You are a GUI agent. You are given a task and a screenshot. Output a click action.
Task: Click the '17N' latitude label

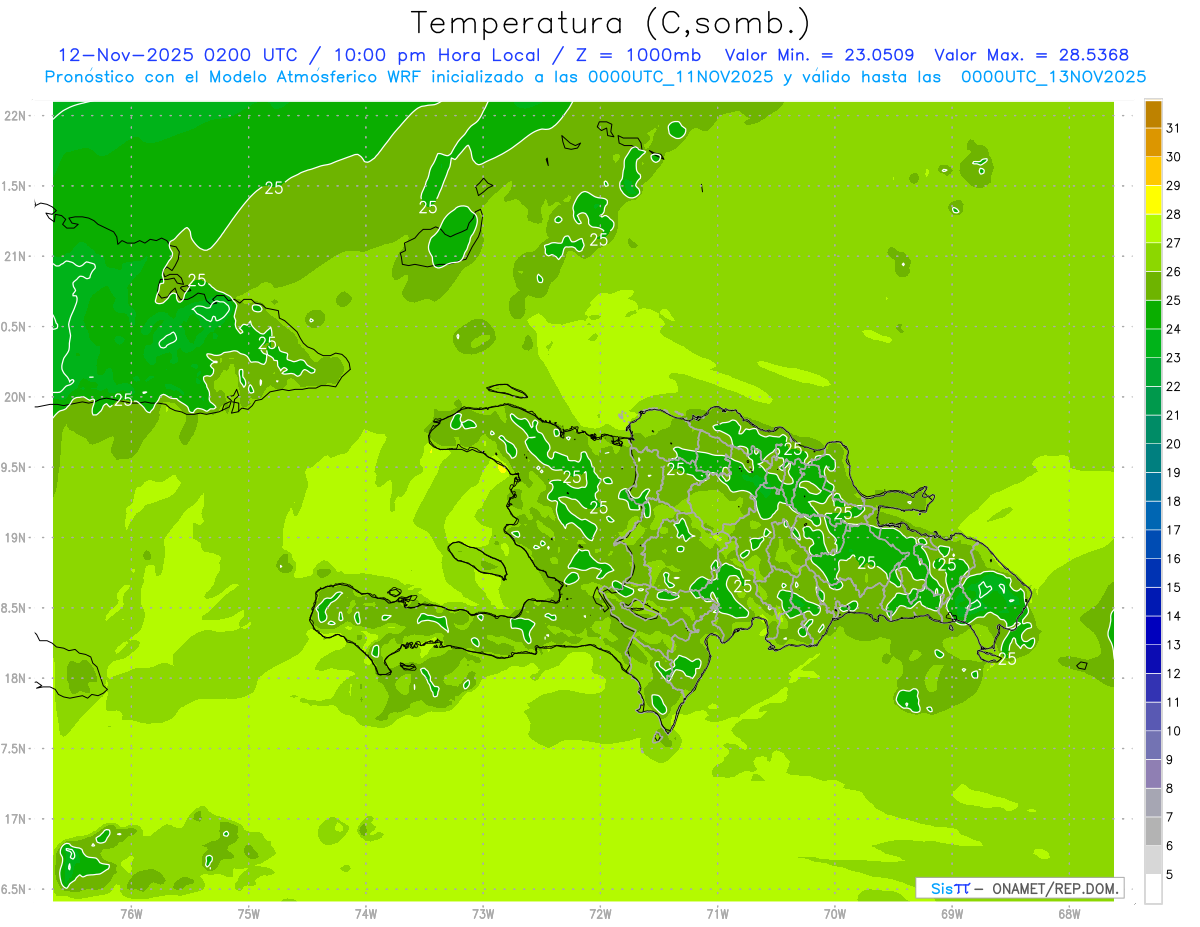pyautogui.click(x=15, y=819)
